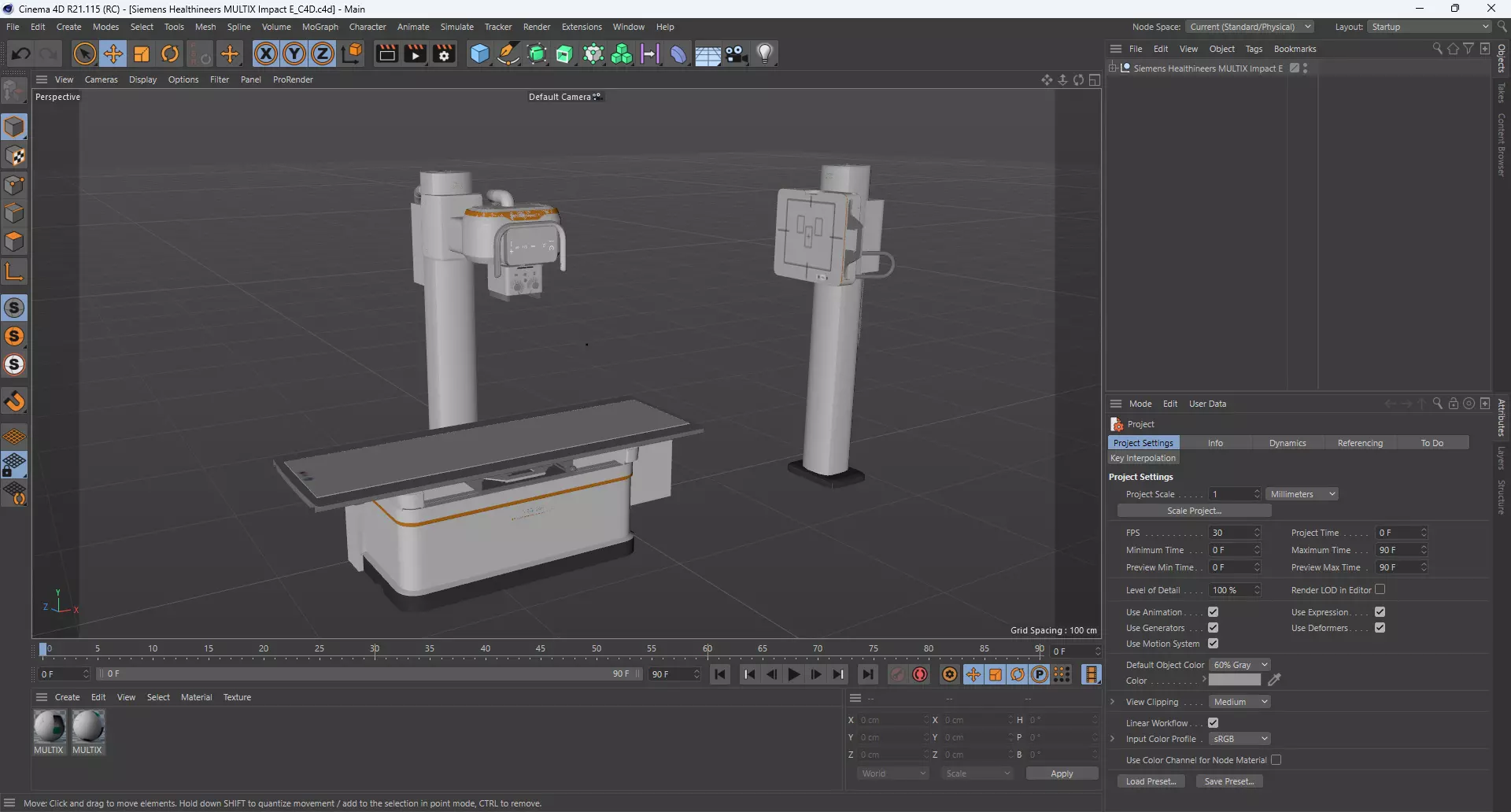Click Play Forwards in timeline
1511x812 pixels.
pyautogui.click(x=794, y=674)
